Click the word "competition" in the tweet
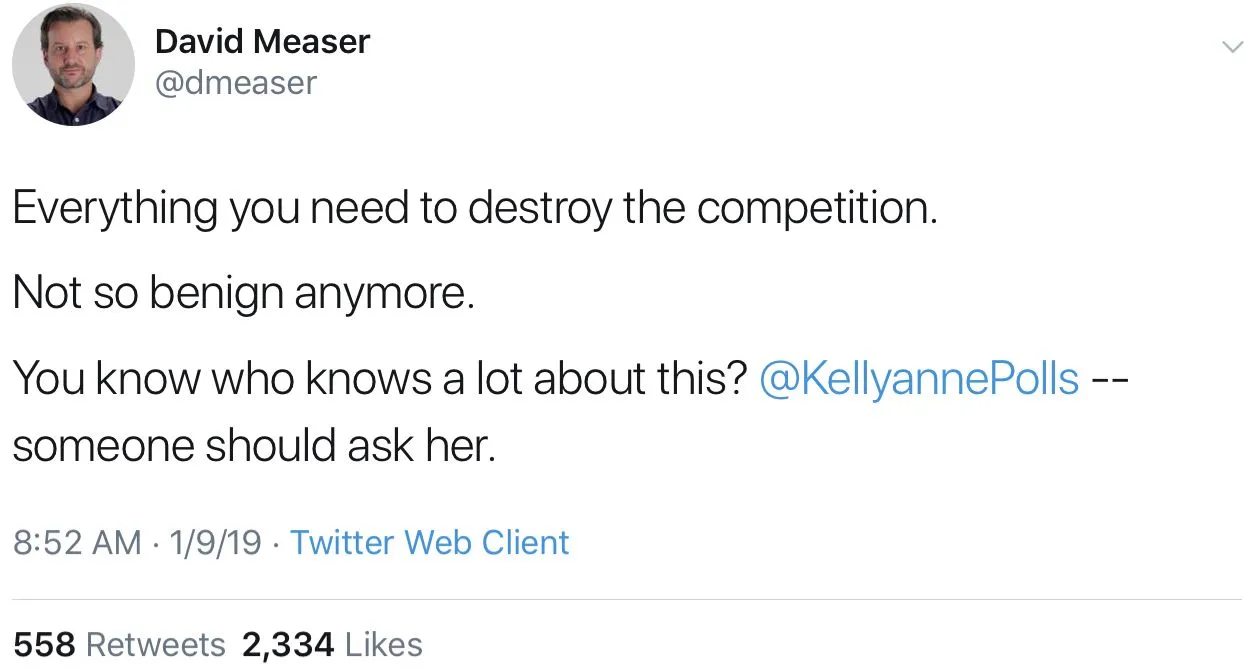Screen dimensions: 1246x672 tap(816, 208)
